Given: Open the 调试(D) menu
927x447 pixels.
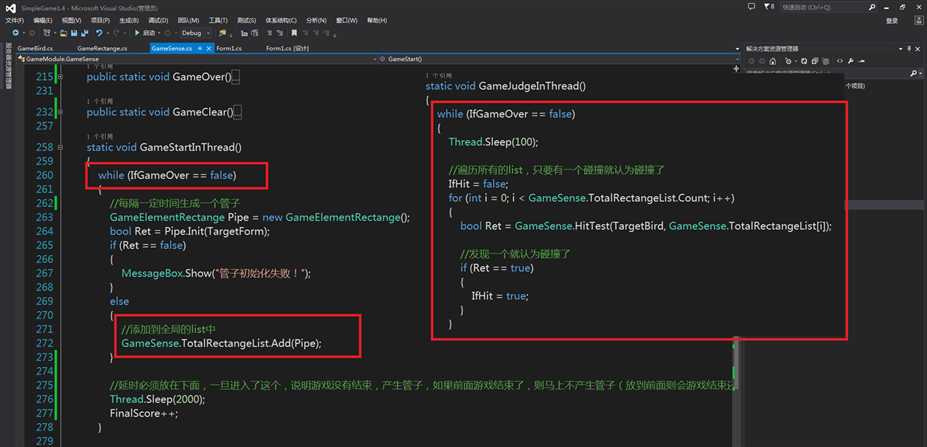Looking at the screenshot, I should tap(158, 20).
